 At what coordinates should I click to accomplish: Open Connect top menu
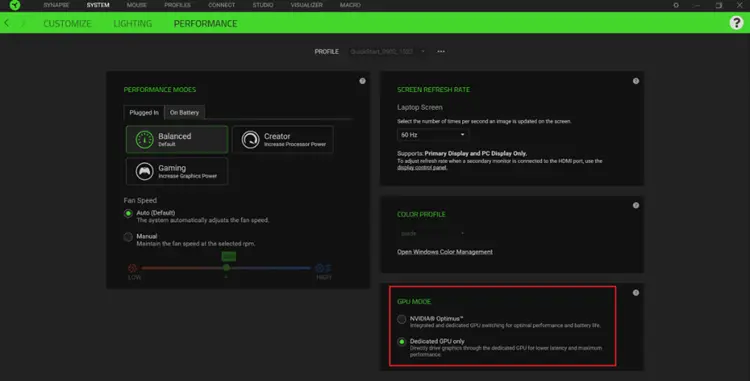(x=221, y=5)
